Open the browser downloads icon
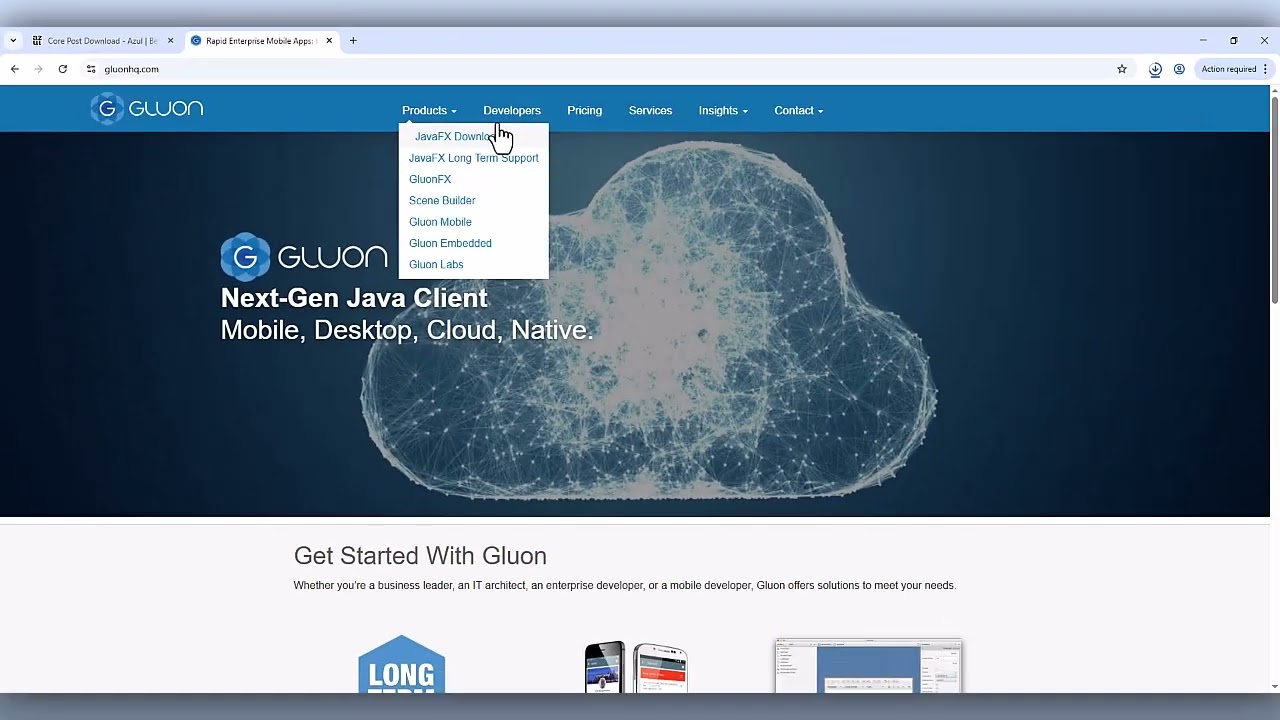This screenshot has width=1280, height=720. coord(1155,69)
